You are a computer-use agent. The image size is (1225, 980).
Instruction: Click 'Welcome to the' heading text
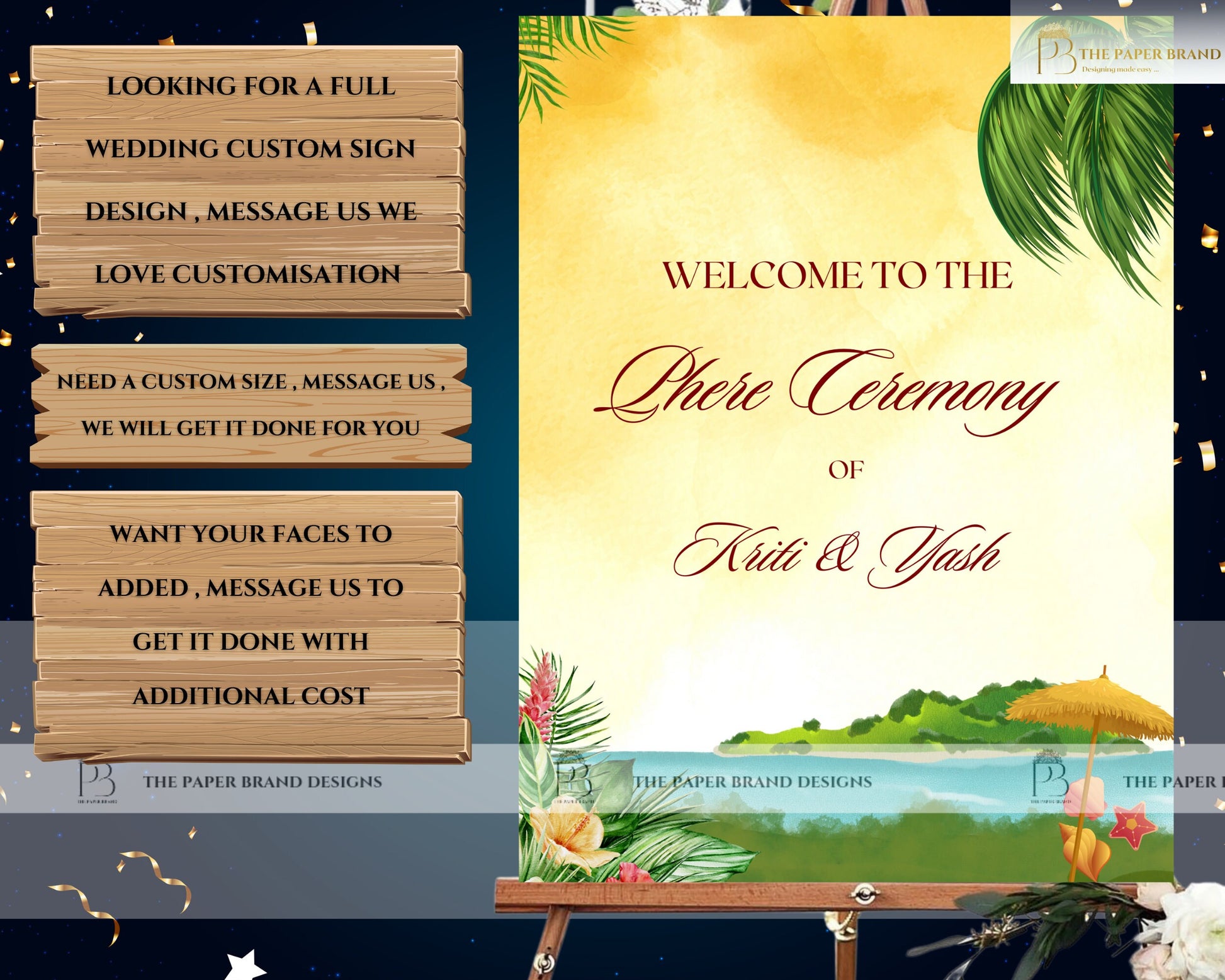(x=837, y=276)
